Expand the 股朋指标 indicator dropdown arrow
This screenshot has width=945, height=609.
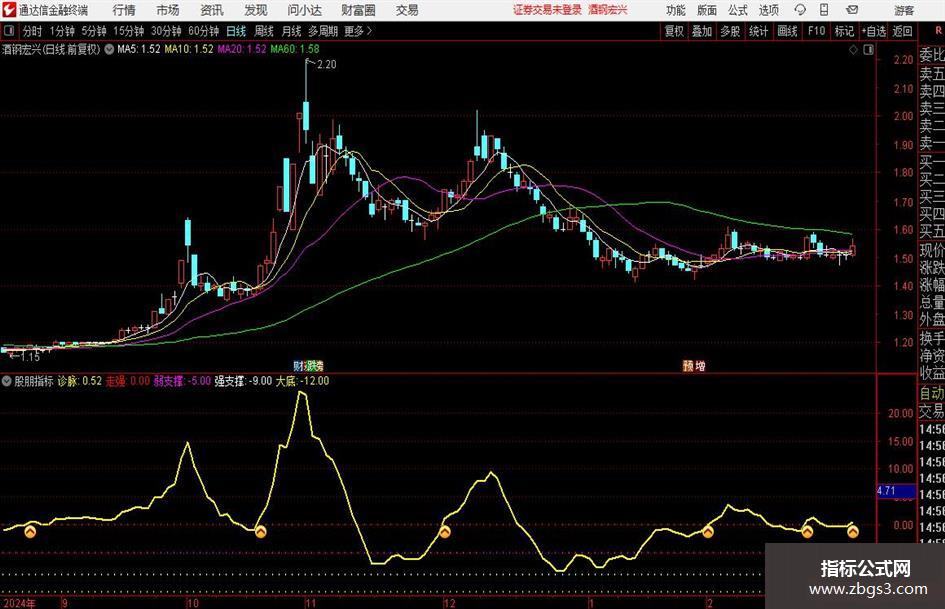7,380
